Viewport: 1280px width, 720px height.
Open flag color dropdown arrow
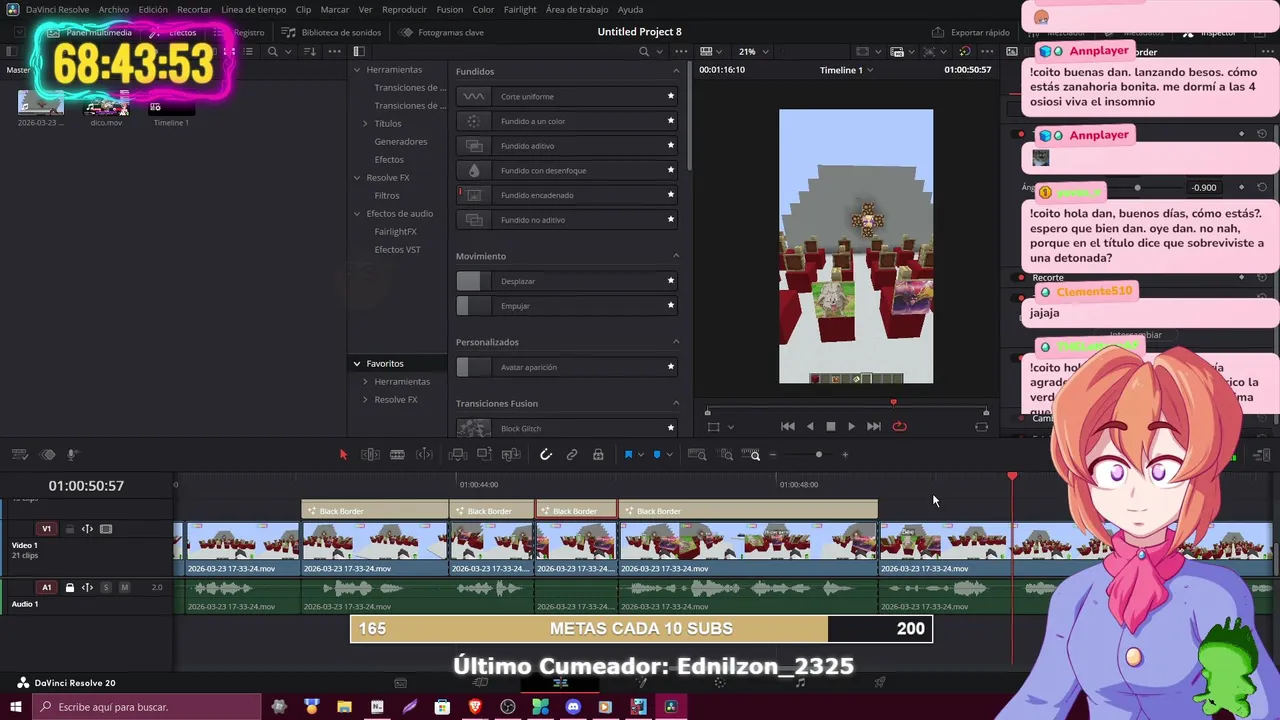point(641,455)
